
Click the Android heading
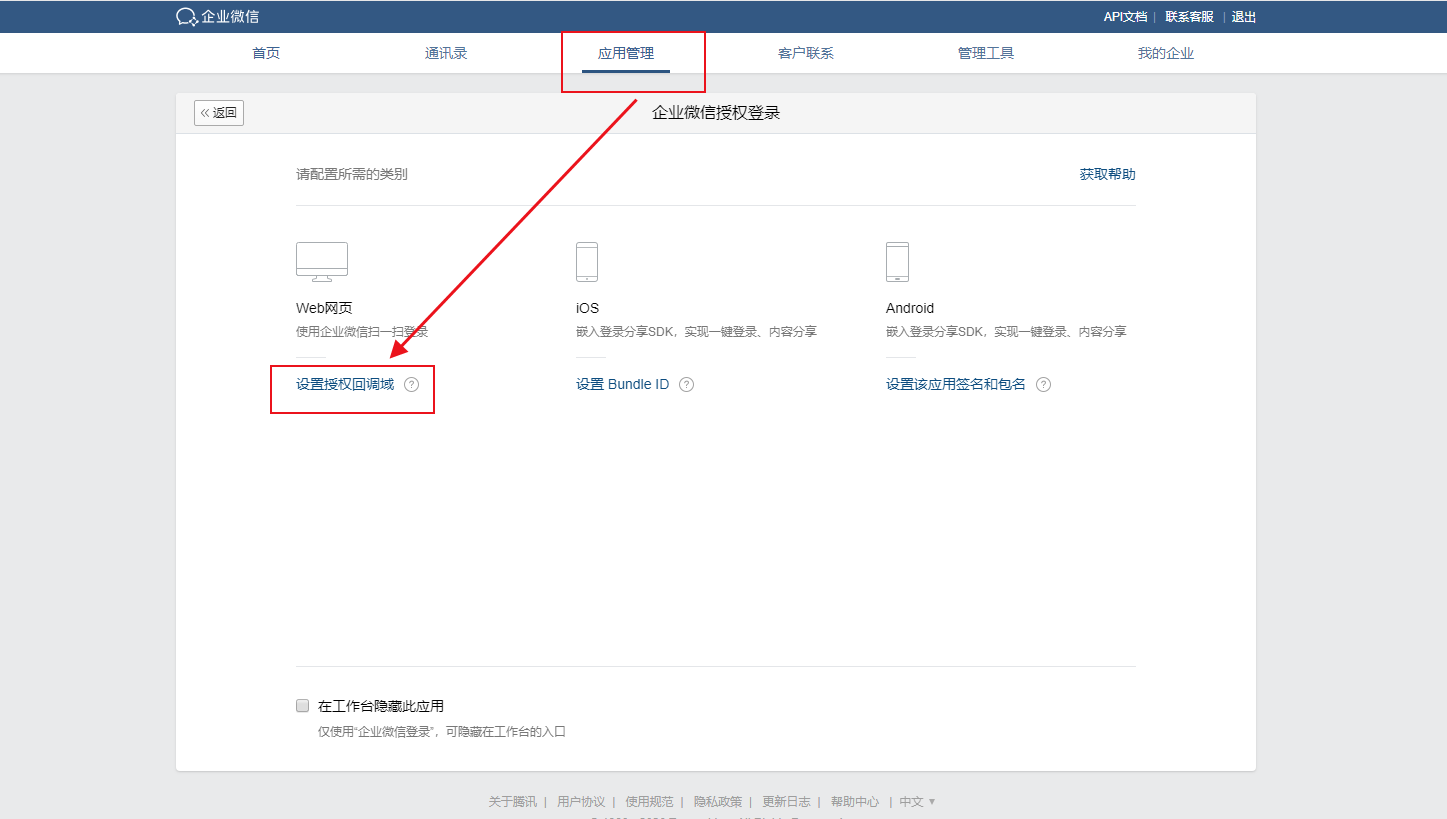pyautogui.click(x=910, y=308)
